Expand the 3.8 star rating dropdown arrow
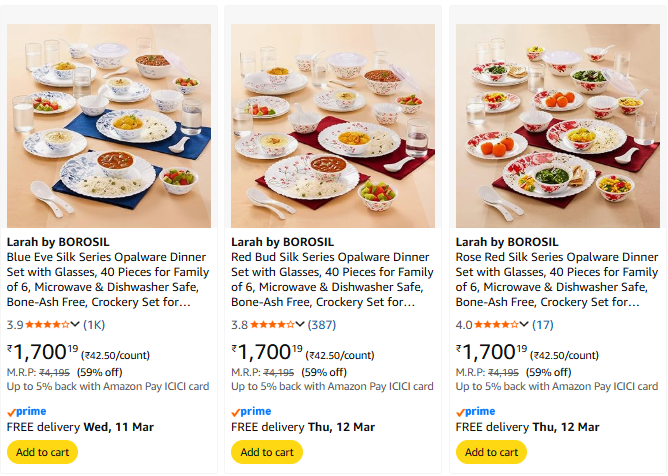Viewport: 668px width, 476px height. click(x=300, y=324)
